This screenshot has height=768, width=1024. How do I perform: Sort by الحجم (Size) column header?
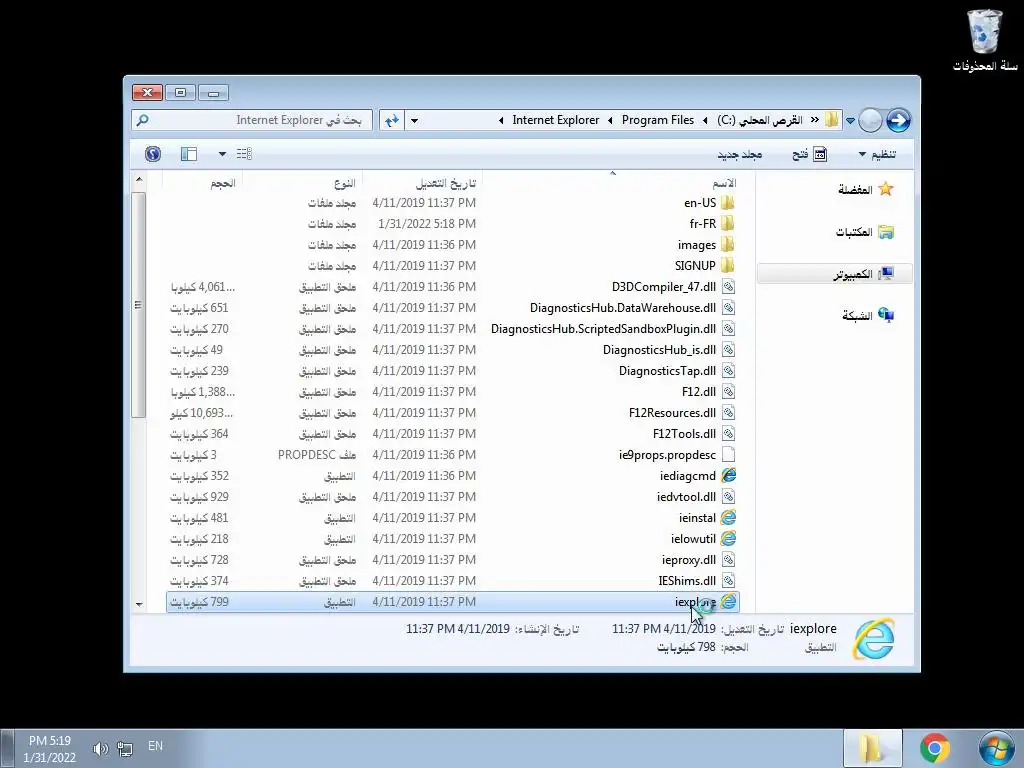point(223,183)
